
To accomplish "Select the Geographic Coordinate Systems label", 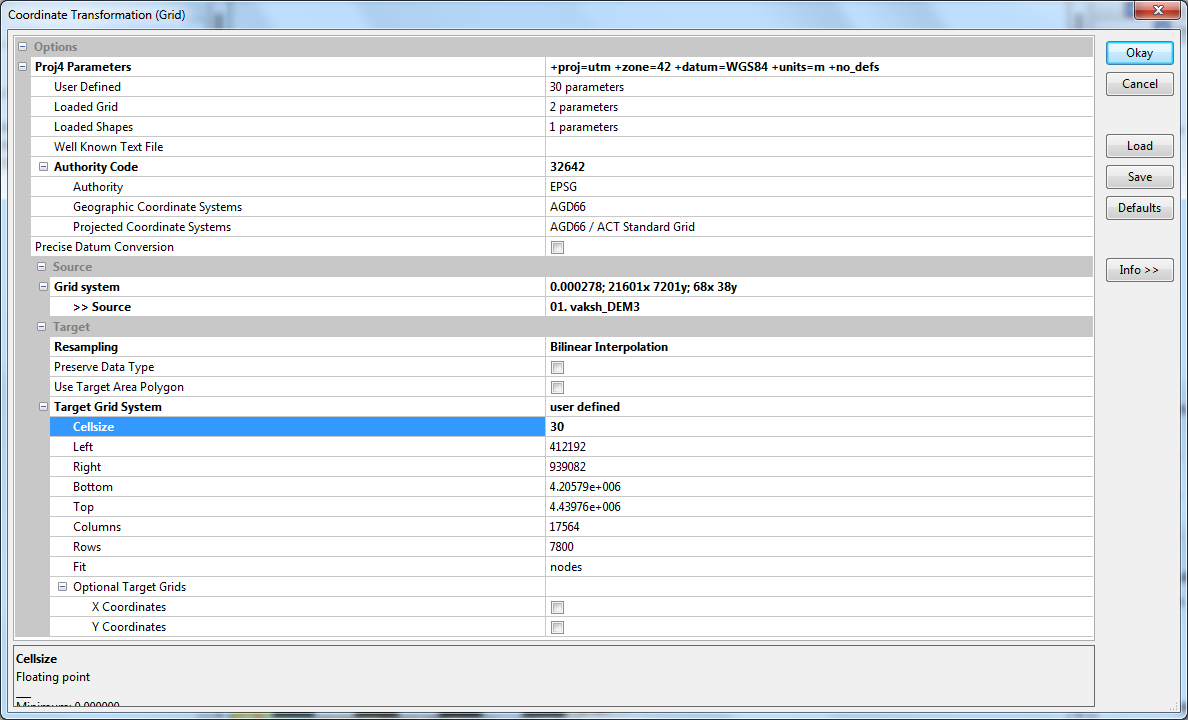I will pos(158,207).
